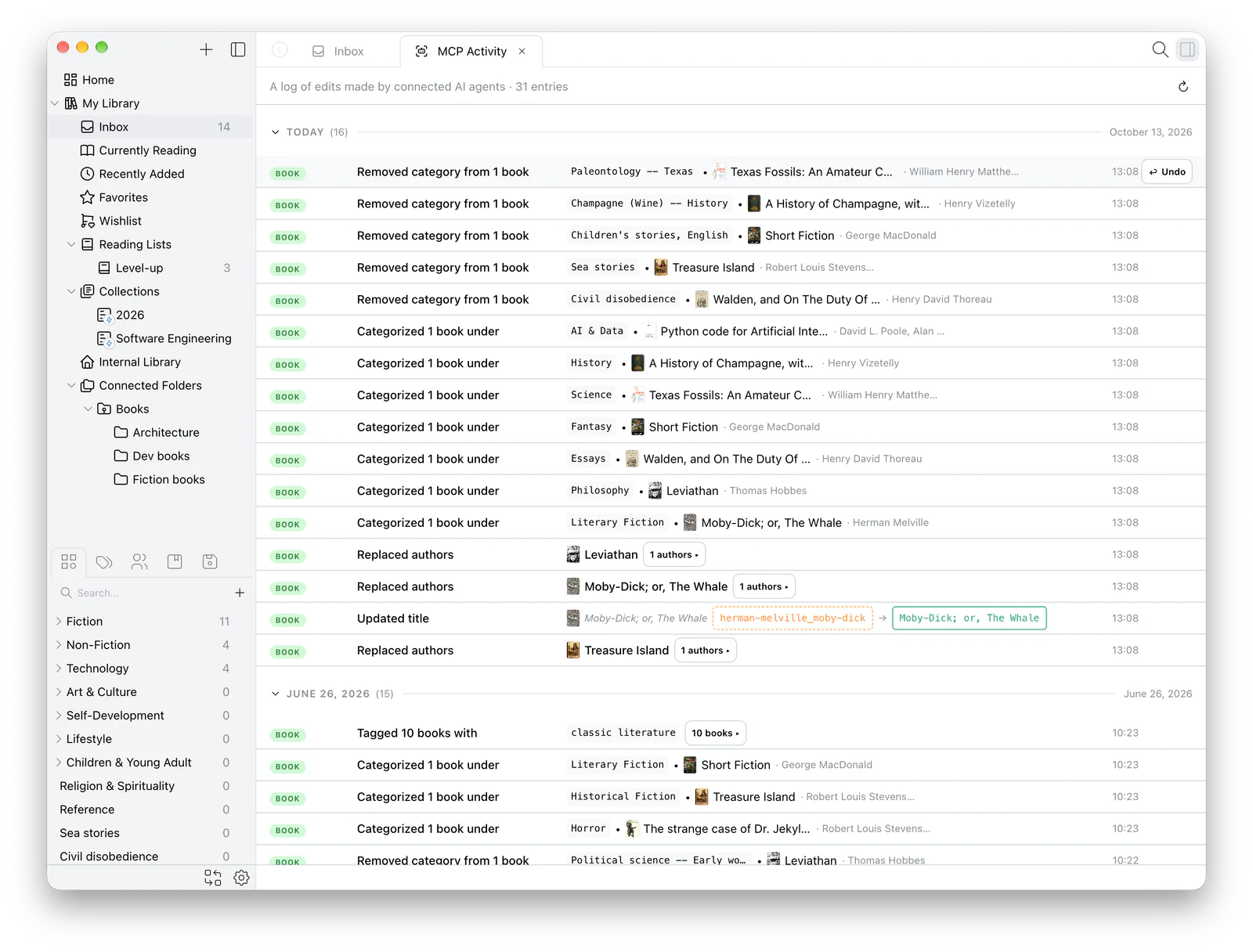The height and width of the screenshot is (952, 1253).
Task: Switch to the Inbox tab
Action: (x=338, y=52)
